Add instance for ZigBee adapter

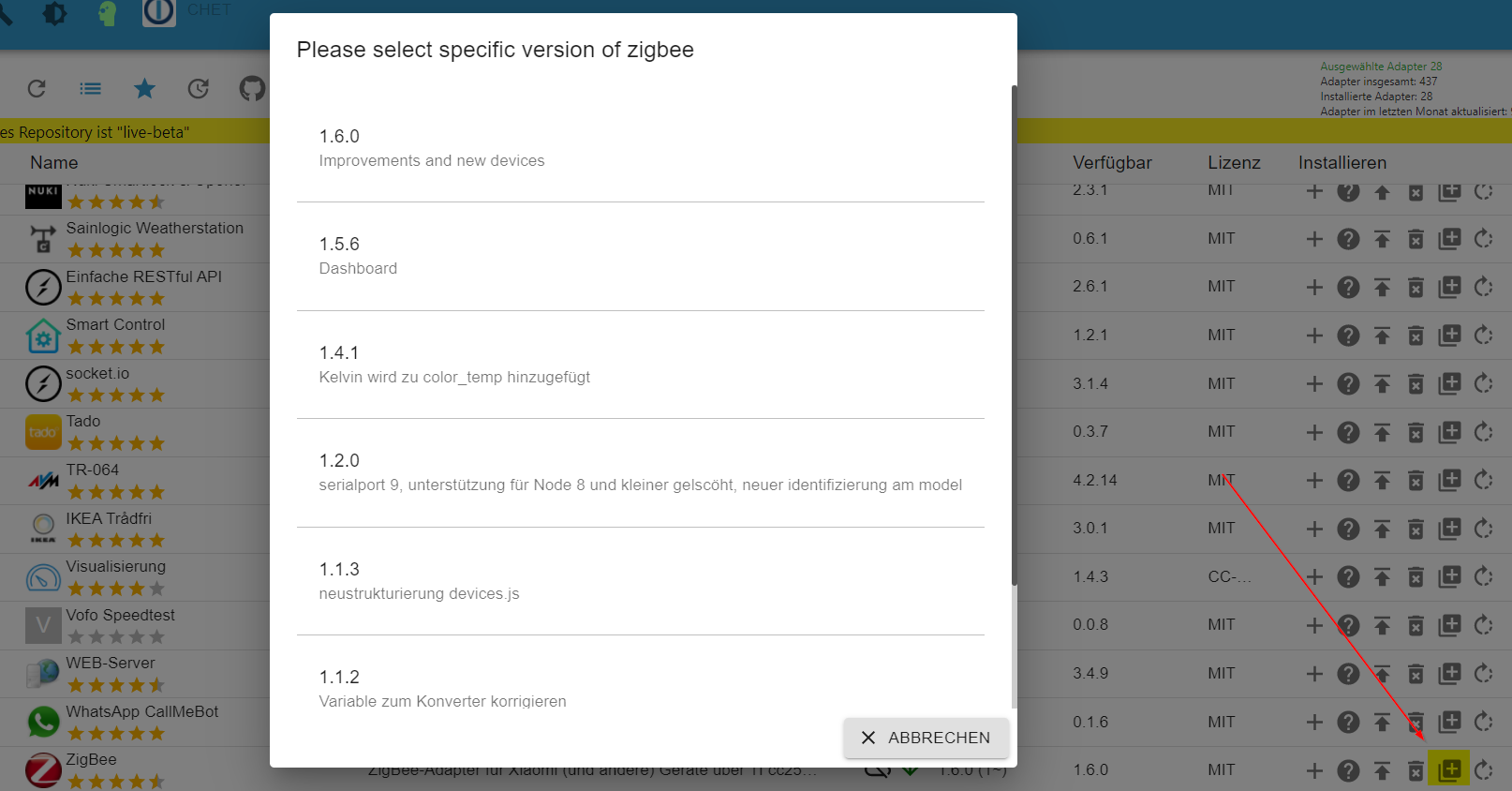(1314, 770)
